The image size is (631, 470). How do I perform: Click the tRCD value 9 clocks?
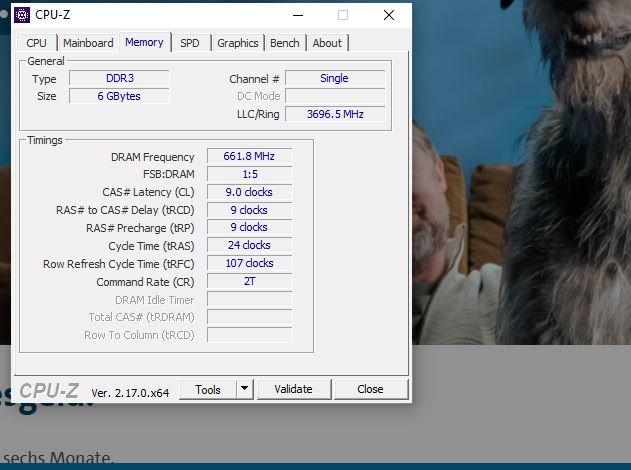250,210
